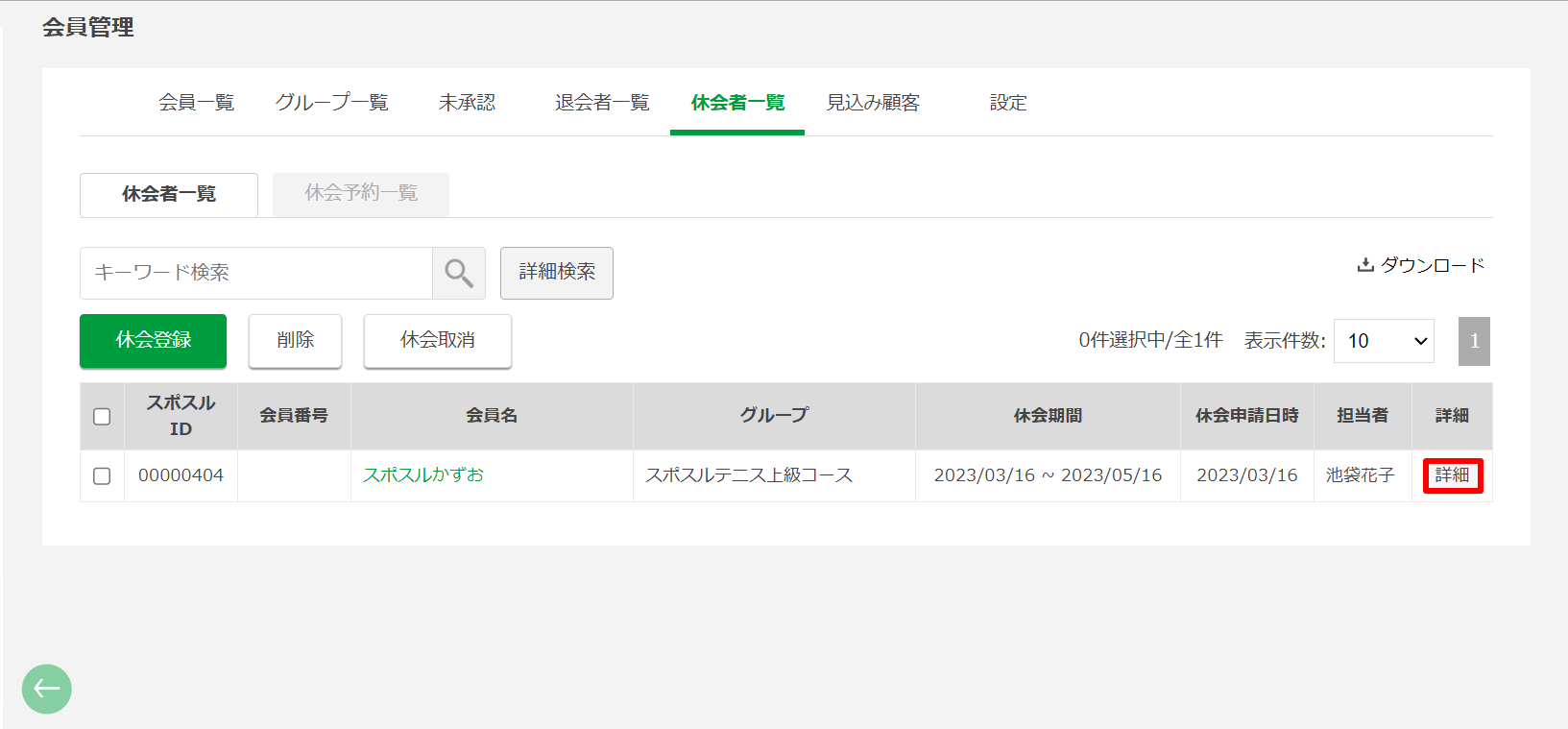The height and width of the screenshot is (729, 1568).
Task: Open the グループ一覧 tab
Action: (x=332, y=103)
